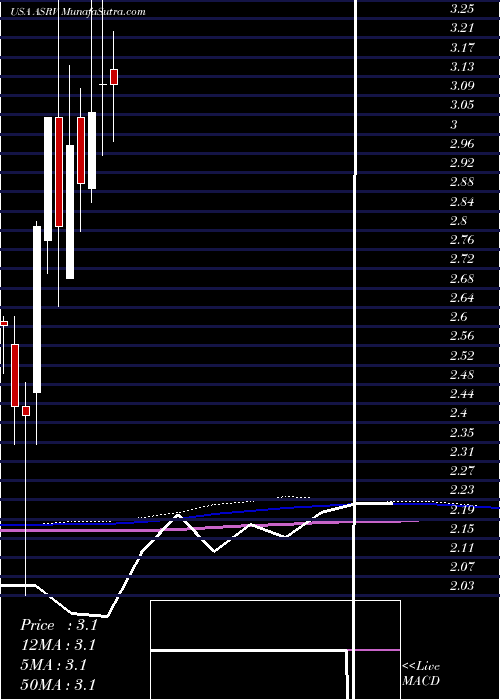Image resolution: width=500 pixels, height=700 pixels.
Task: Click the Live MACD label
Action: [x=421, y=673]
